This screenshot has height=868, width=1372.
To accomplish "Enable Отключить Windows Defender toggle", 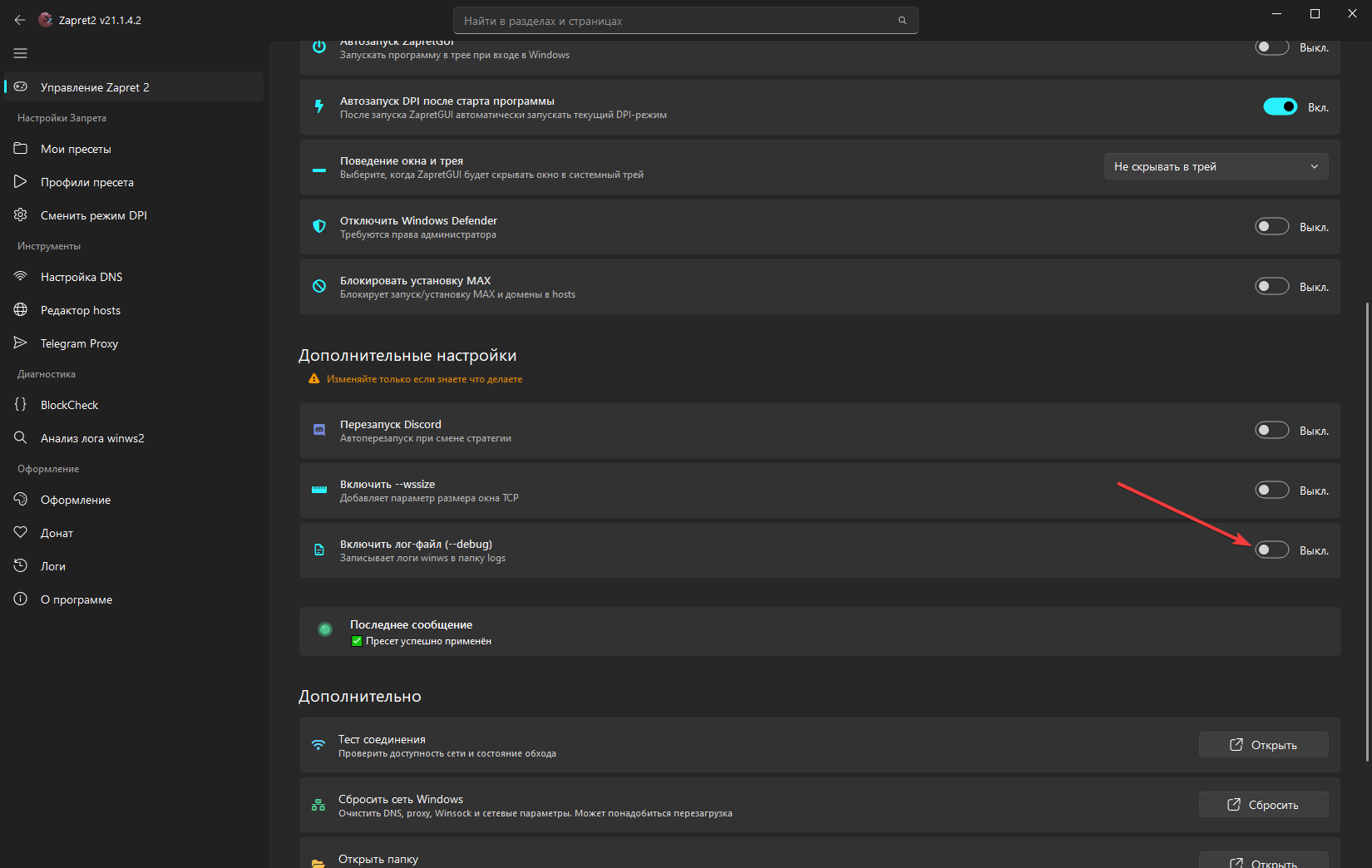I will (x=1272, y=226).
